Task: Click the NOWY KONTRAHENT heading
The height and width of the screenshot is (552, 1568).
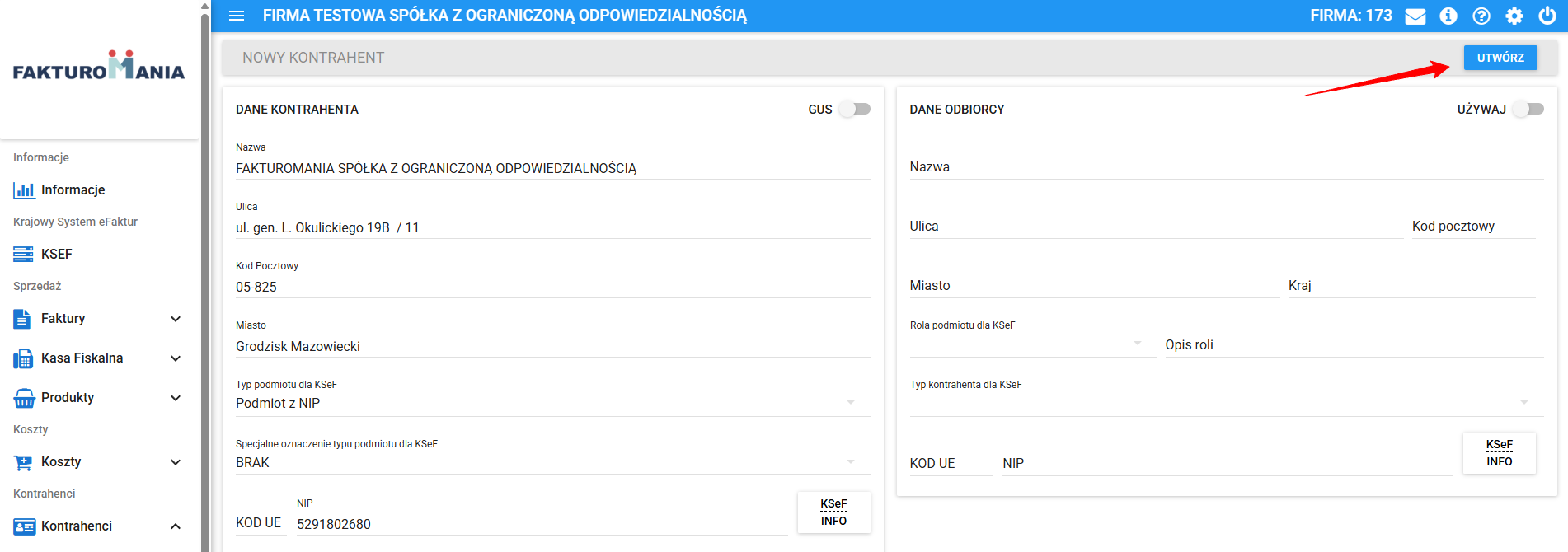Action: [x=313, y=58]
